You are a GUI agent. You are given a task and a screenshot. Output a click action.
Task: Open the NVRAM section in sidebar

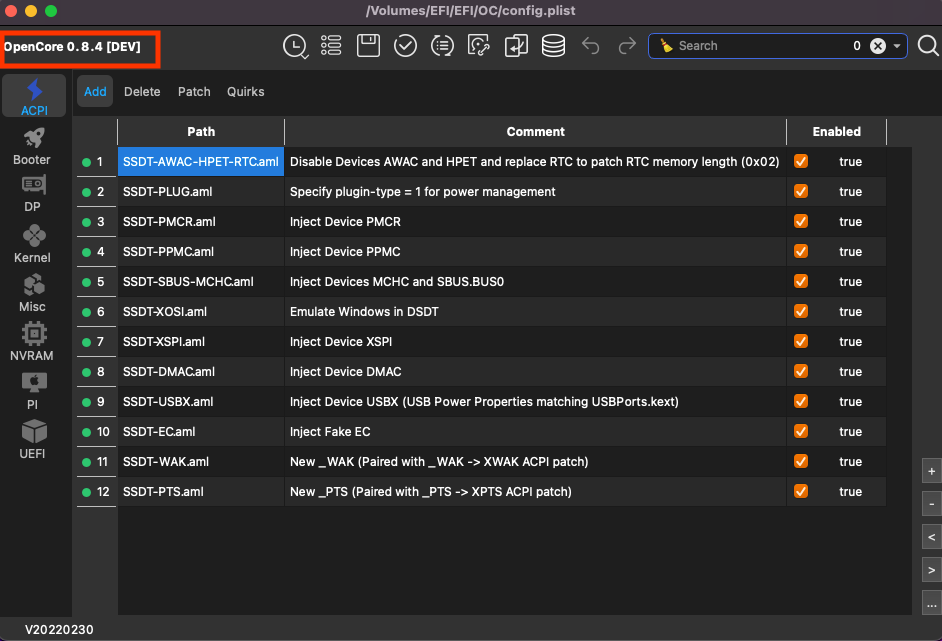coord(32,341)
